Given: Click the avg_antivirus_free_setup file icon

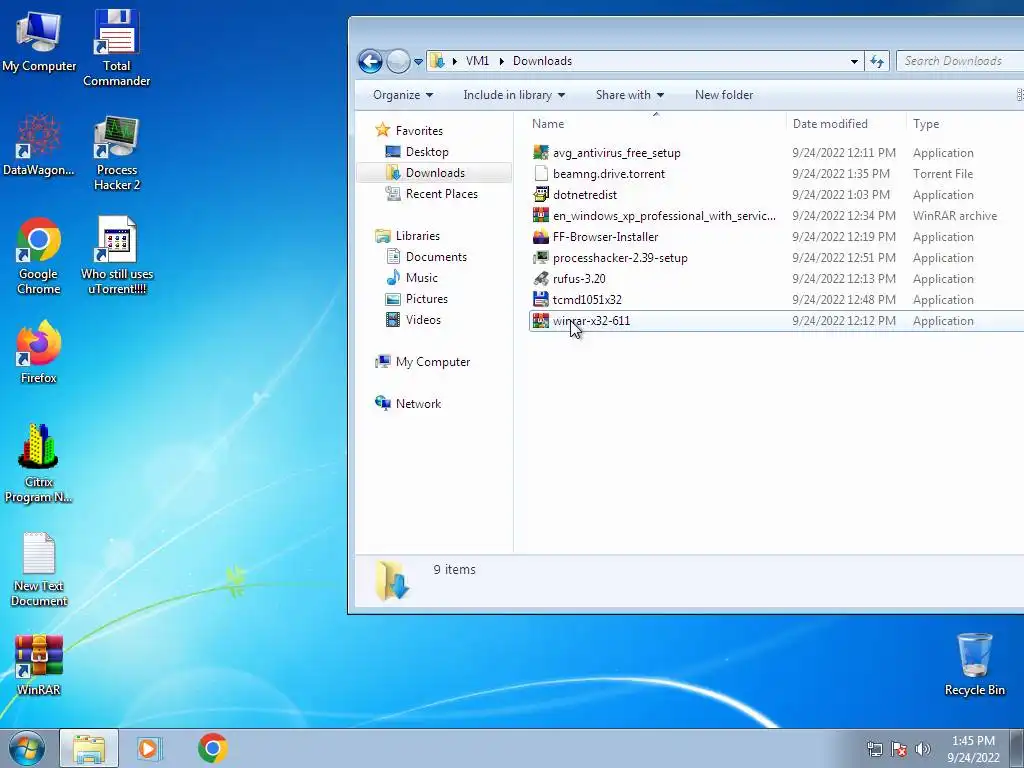Looking at the screenshot, I should [x=541, y=153].
